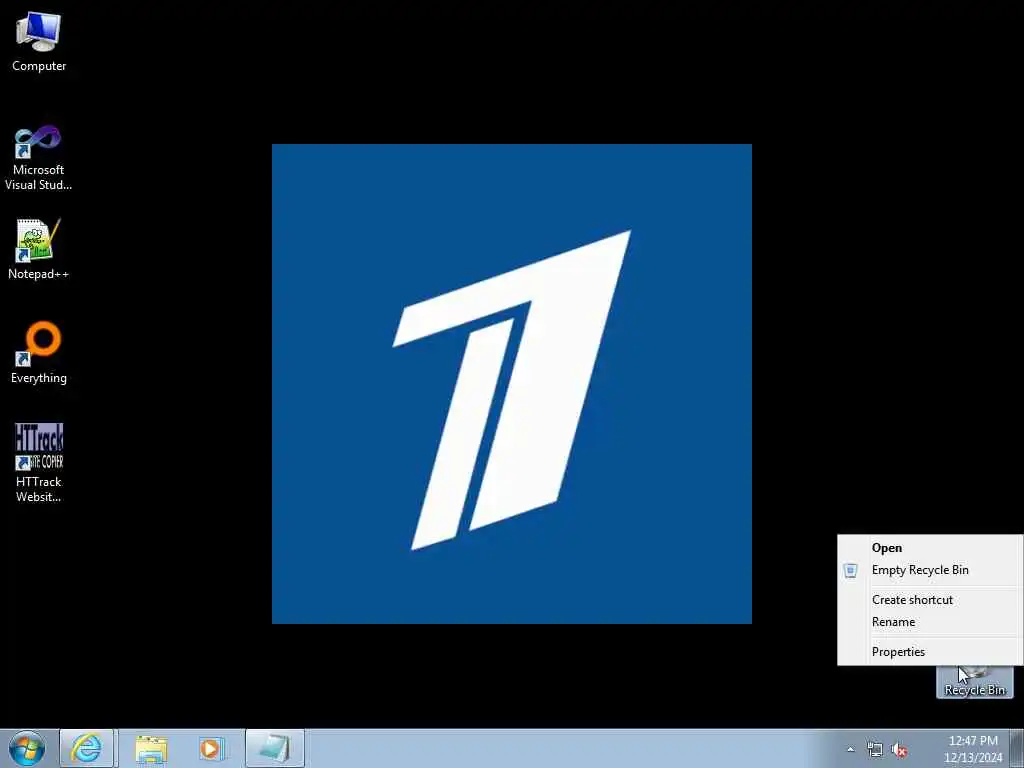Choose Empty Recycle Bin menu entry
Screen dimensions: 1024x768
pyautogui.click(x=930, y=570)
